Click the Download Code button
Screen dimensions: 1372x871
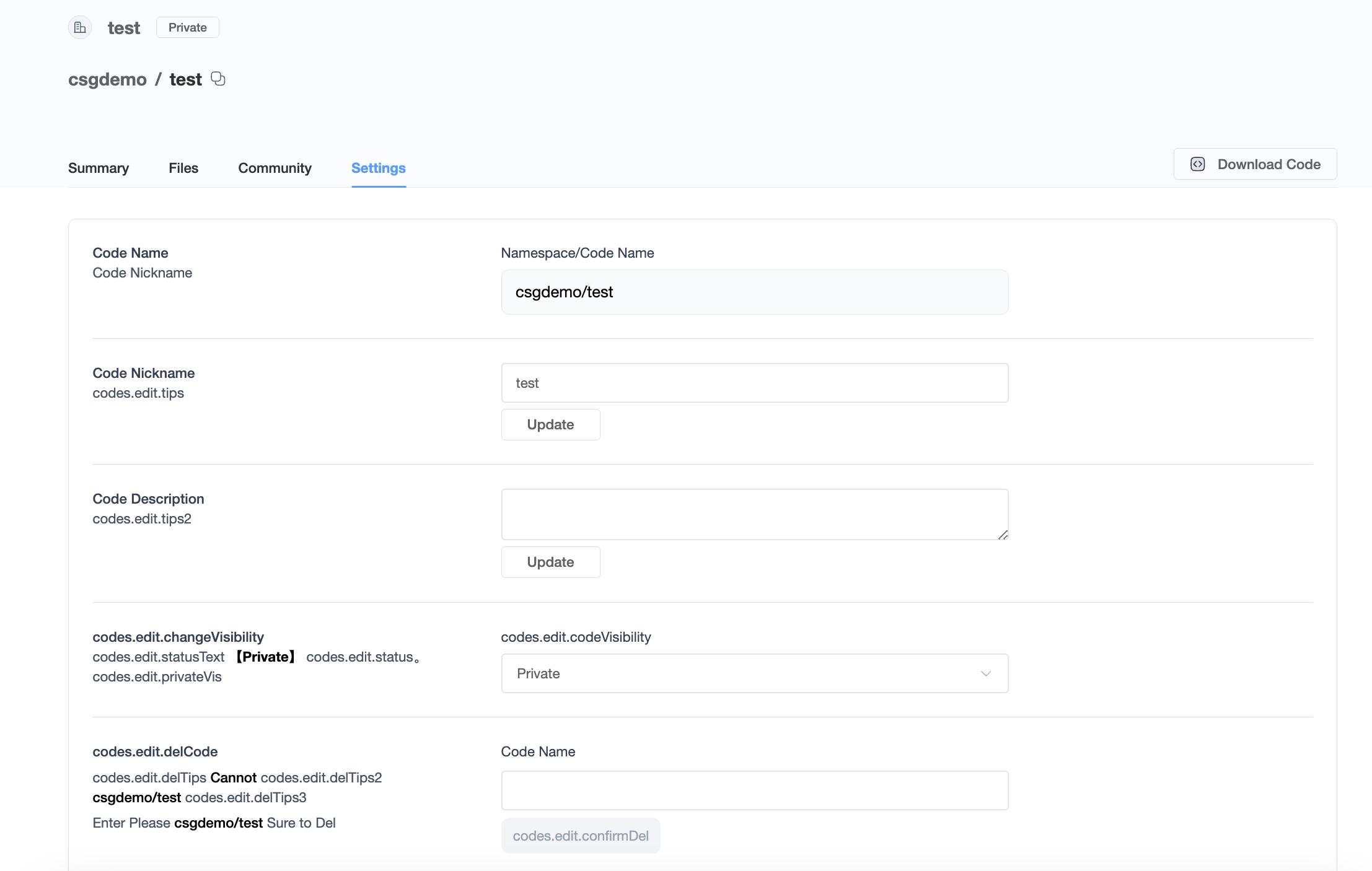point(1254,164)
